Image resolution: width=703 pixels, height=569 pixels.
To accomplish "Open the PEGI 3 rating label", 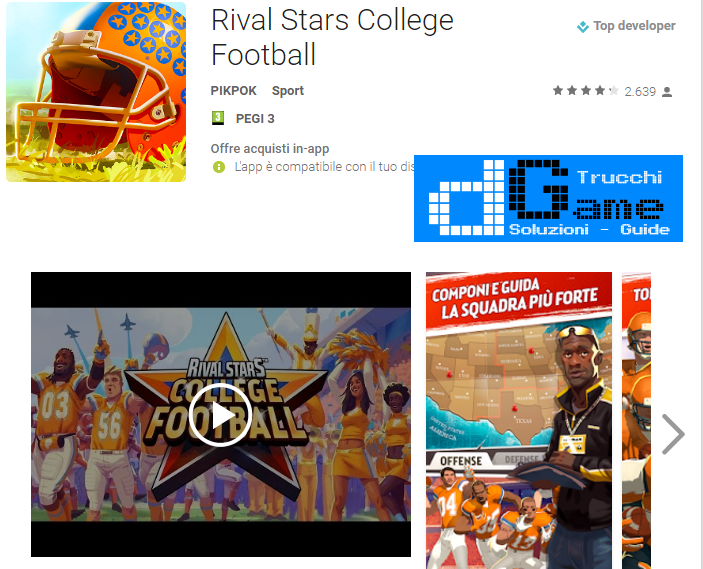I will [255, 119].
